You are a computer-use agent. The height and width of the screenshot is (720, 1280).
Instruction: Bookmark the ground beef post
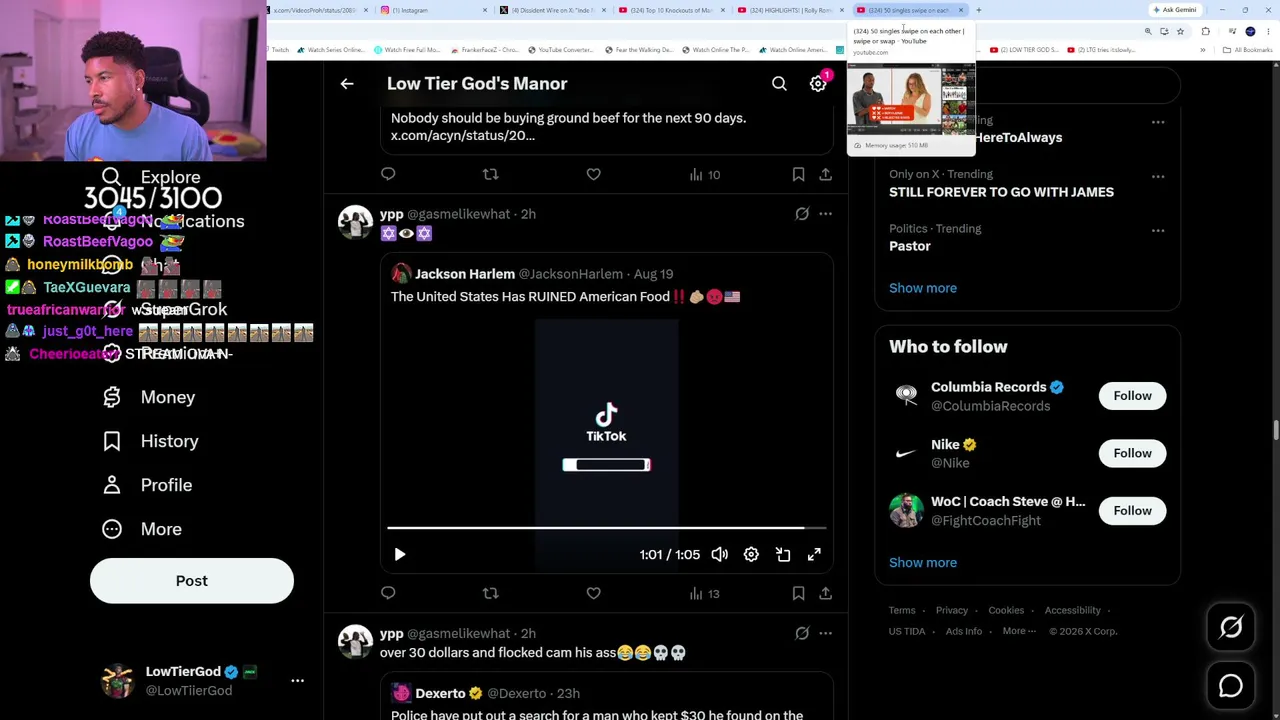[798, 174]
